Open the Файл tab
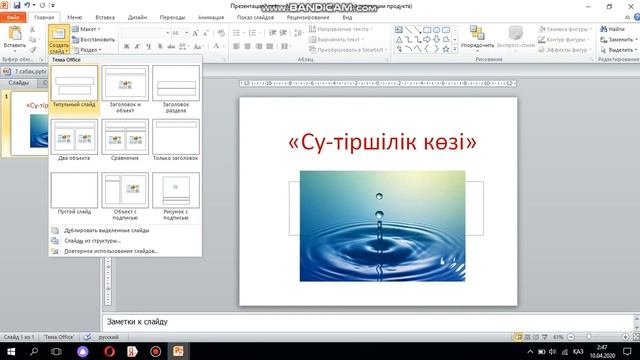Screen dimensions: 640x360 13,18
